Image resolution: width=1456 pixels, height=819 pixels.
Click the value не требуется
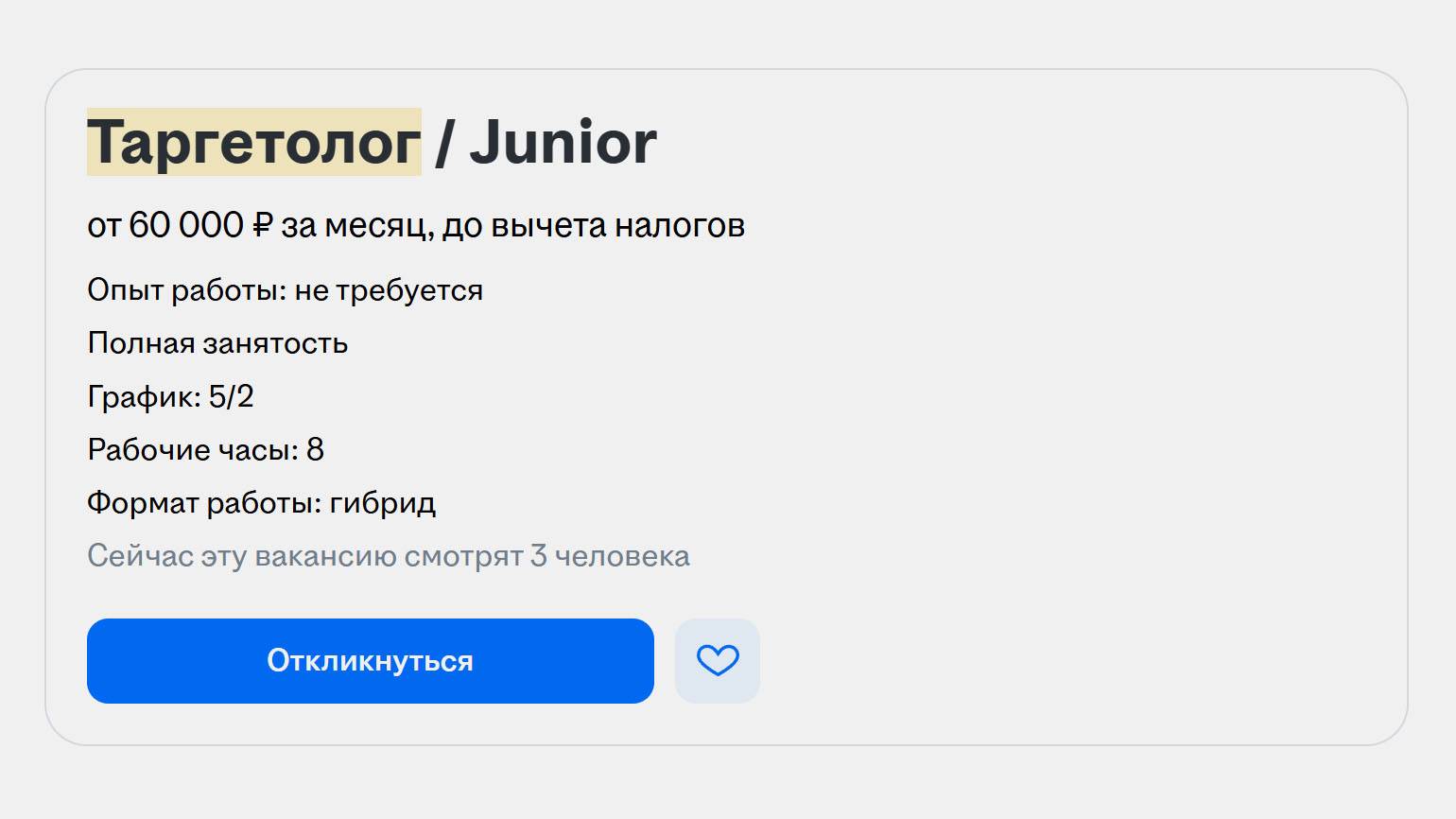[x=389, y=290]
